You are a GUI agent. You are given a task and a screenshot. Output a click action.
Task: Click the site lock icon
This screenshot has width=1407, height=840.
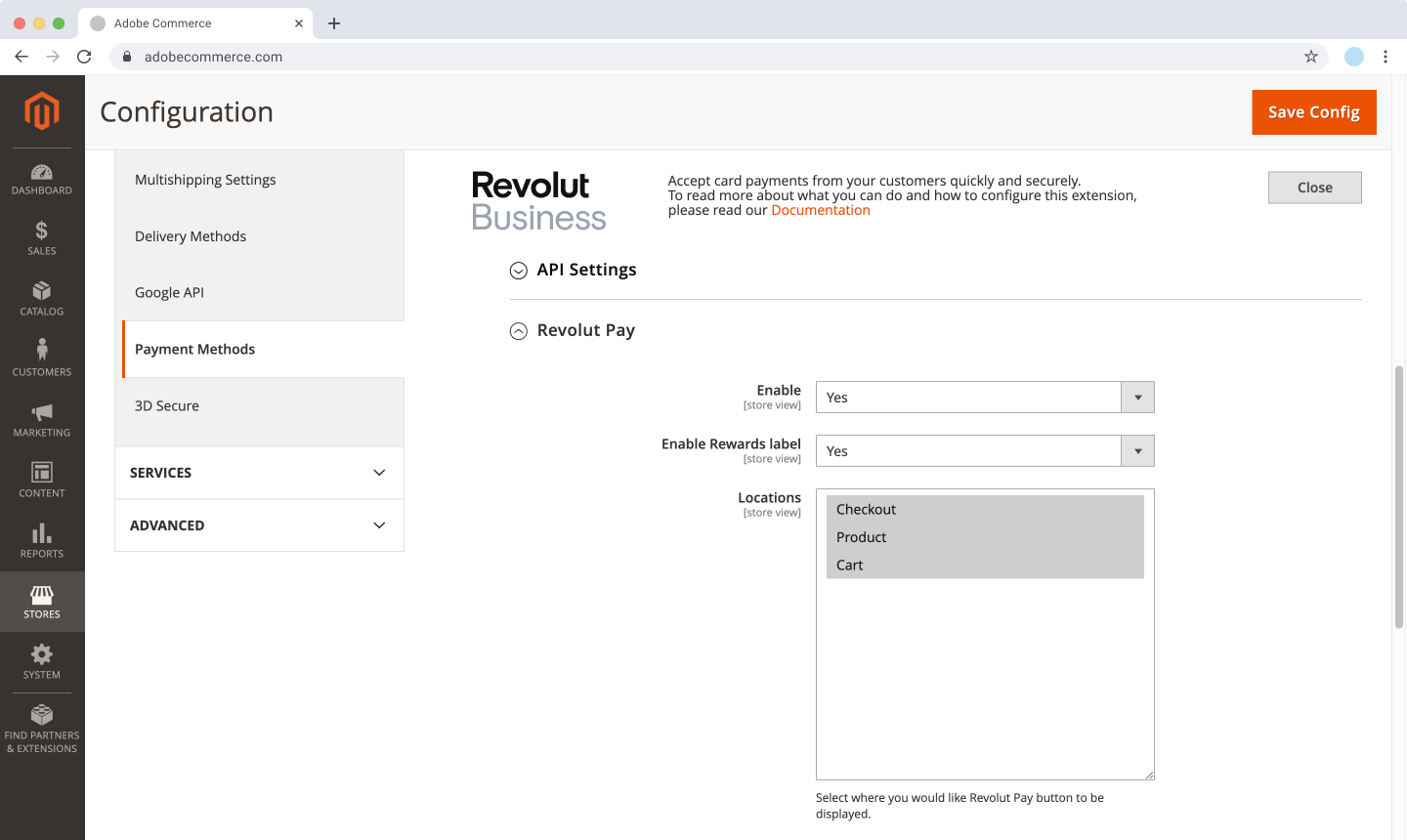pos(127,57)
